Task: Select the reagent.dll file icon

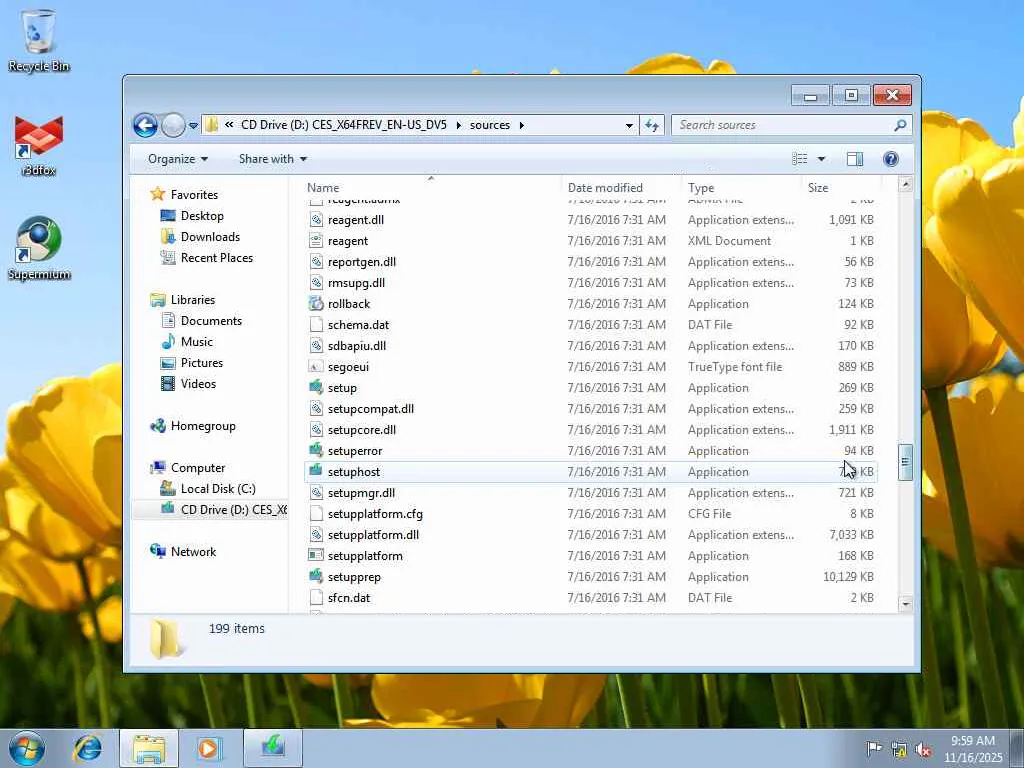Action: pyautogui.click(x=316, y=220)
